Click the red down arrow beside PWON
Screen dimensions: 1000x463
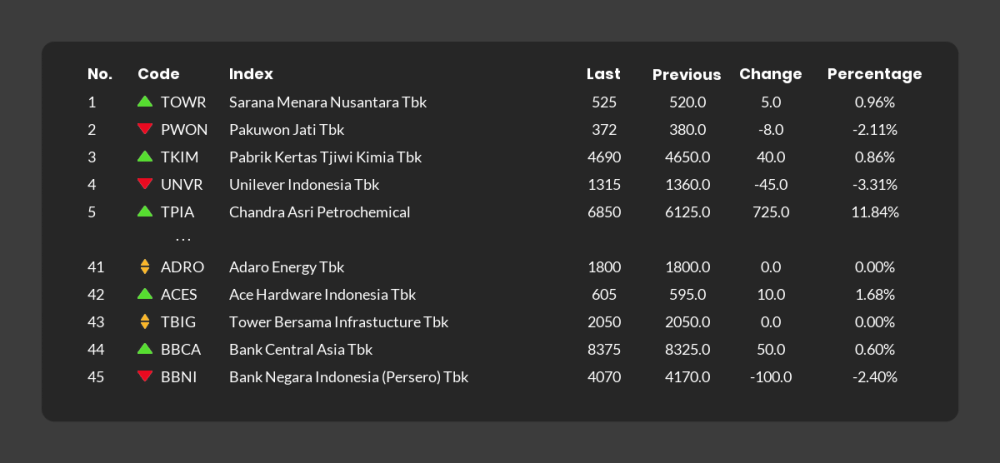pyautogui.click(x=145, y=129)
